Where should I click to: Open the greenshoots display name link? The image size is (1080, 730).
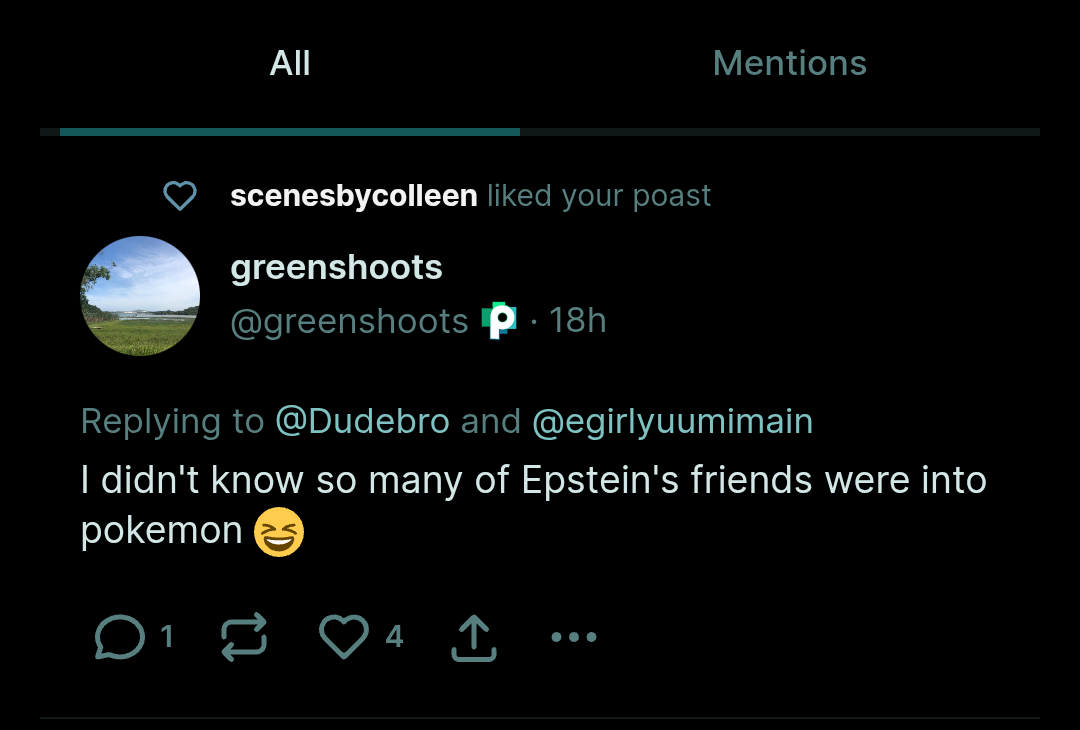336,268
